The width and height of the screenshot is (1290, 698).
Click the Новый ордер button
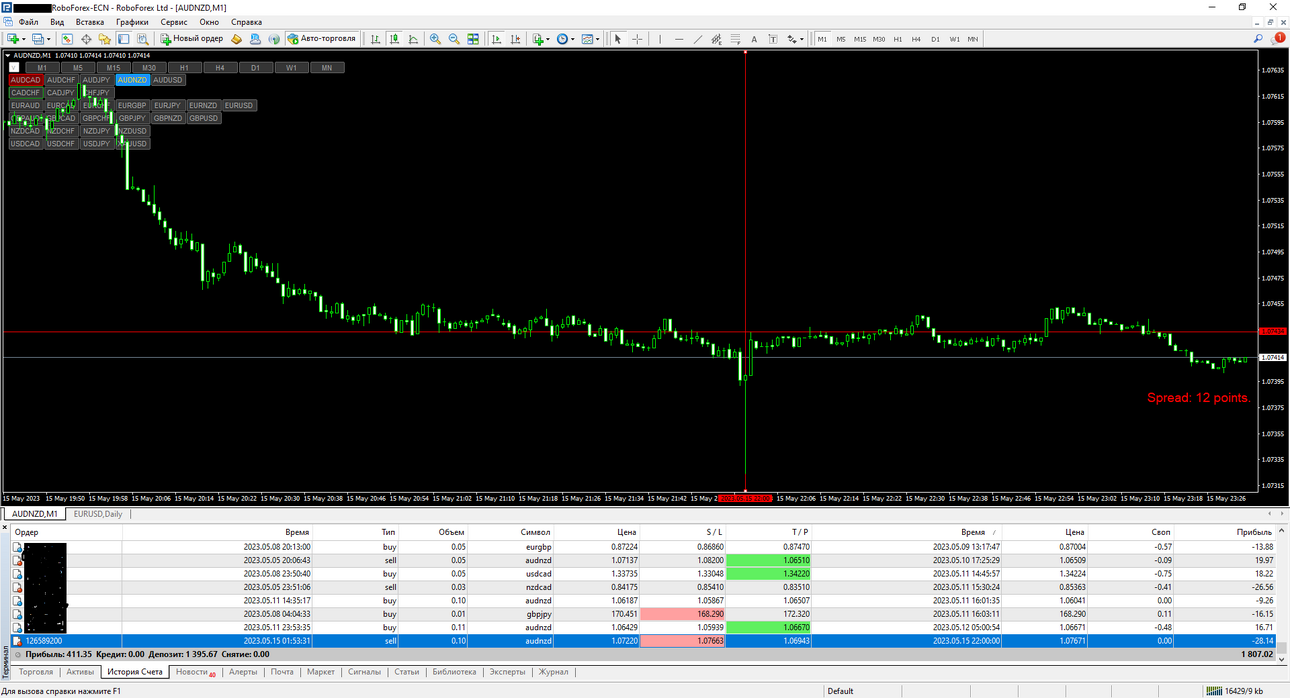[x=192, y=39]
